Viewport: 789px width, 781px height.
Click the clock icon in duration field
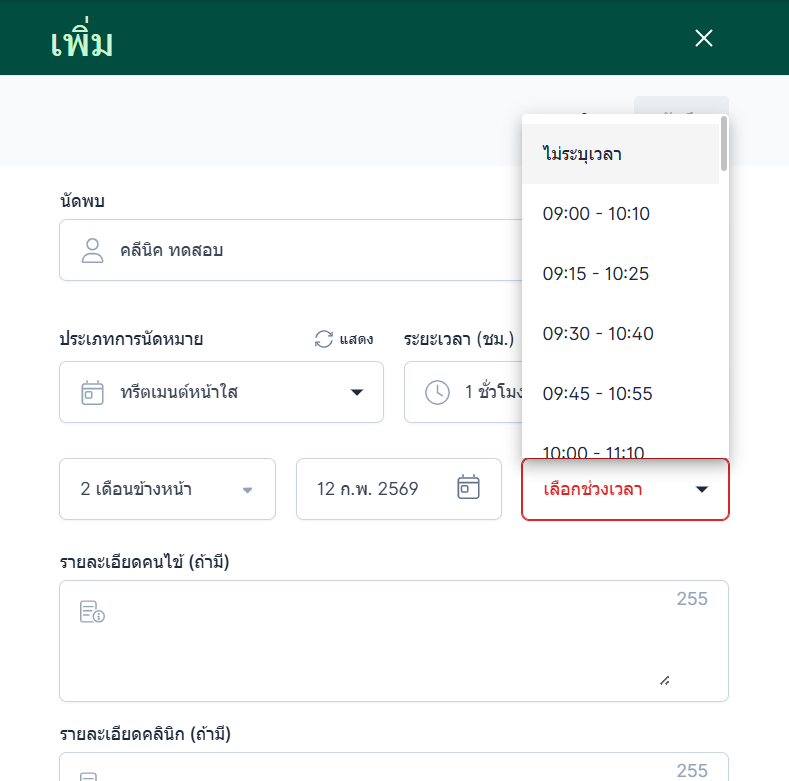coord(437,392)
